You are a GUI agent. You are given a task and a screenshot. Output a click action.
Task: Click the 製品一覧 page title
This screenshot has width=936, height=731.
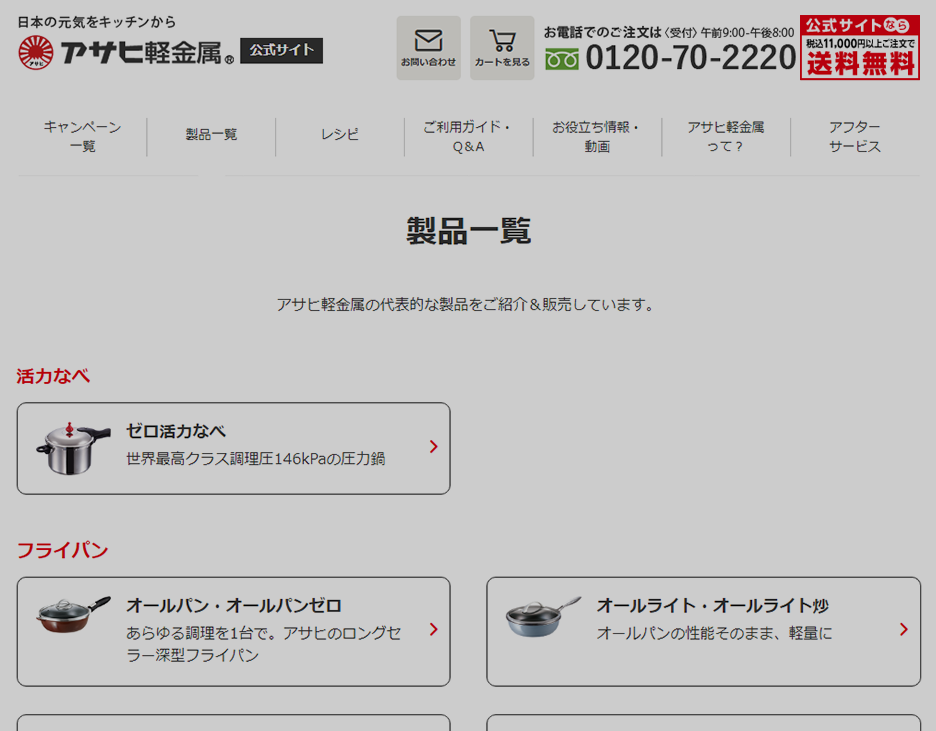point(469,231)
